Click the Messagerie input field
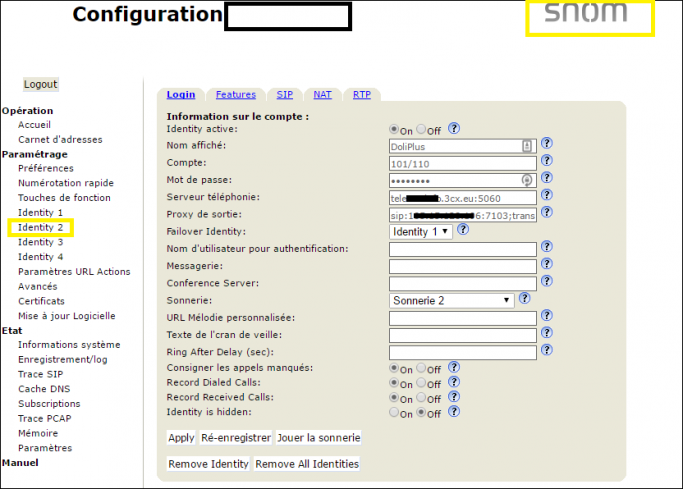This screenshot has width=683, height=489. [x=463, y=266]
